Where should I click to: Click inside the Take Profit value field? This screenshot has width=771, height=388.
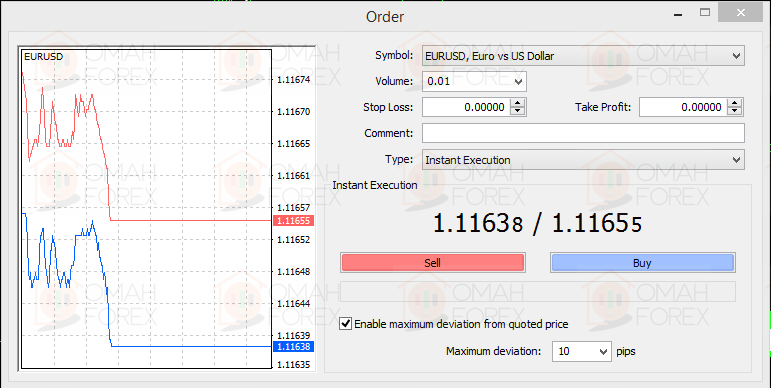(683, 107)
